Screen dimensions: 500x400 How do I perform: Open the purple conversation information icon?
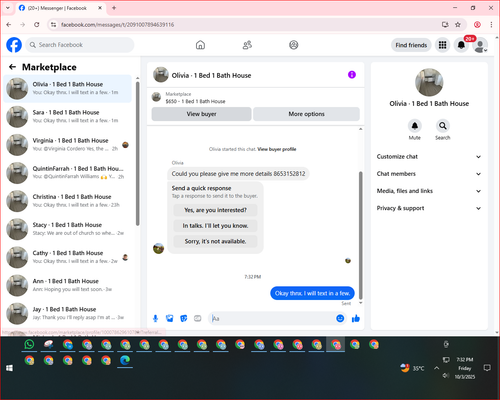tap(352, 75)
